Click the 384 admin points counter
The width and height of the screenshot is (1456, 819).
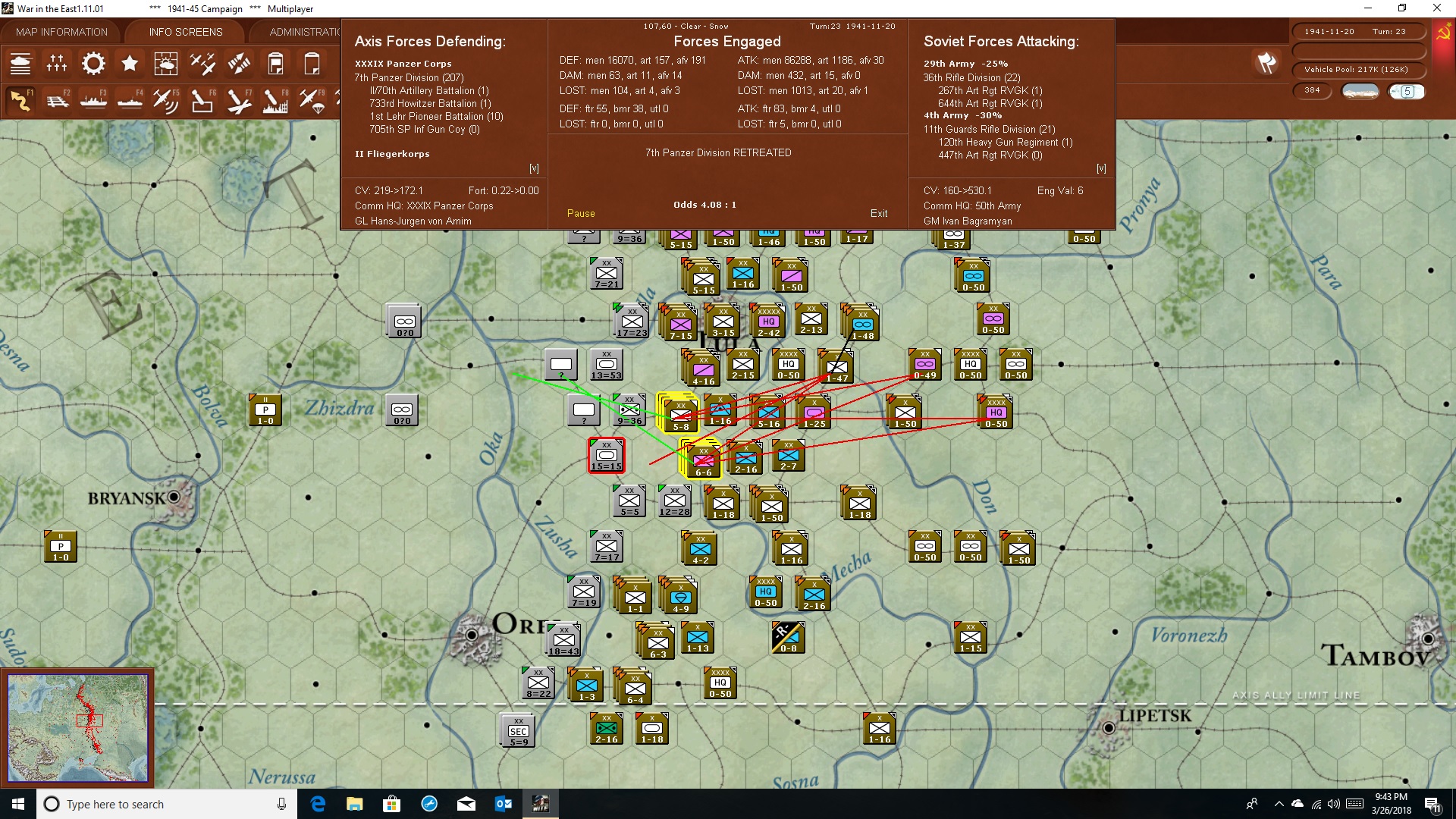point(1312,90)
